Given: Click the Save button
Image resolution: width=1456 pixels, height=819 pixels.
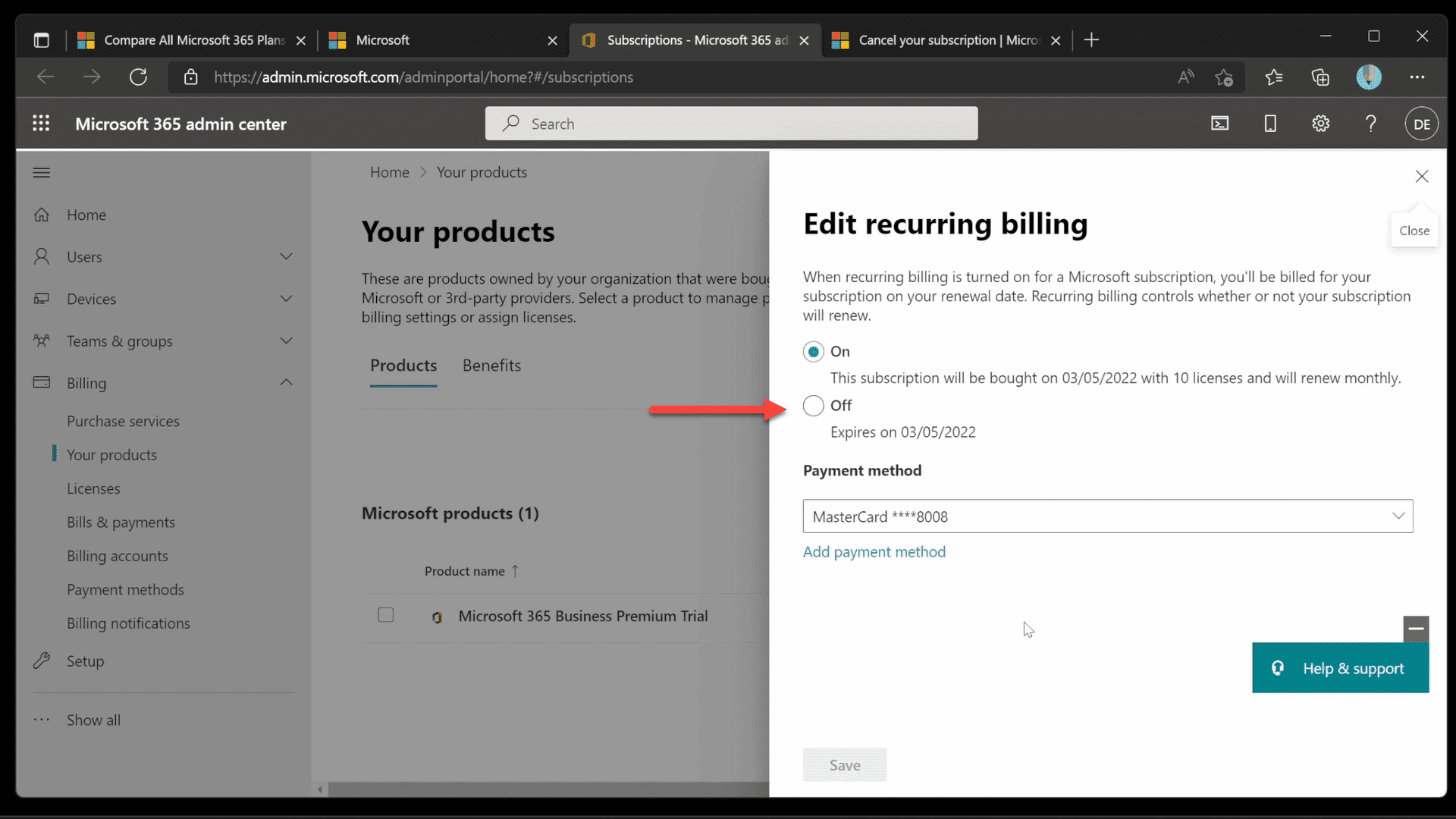Looking at the screenshot, I should pyautogui.click(x=844, y=764).
